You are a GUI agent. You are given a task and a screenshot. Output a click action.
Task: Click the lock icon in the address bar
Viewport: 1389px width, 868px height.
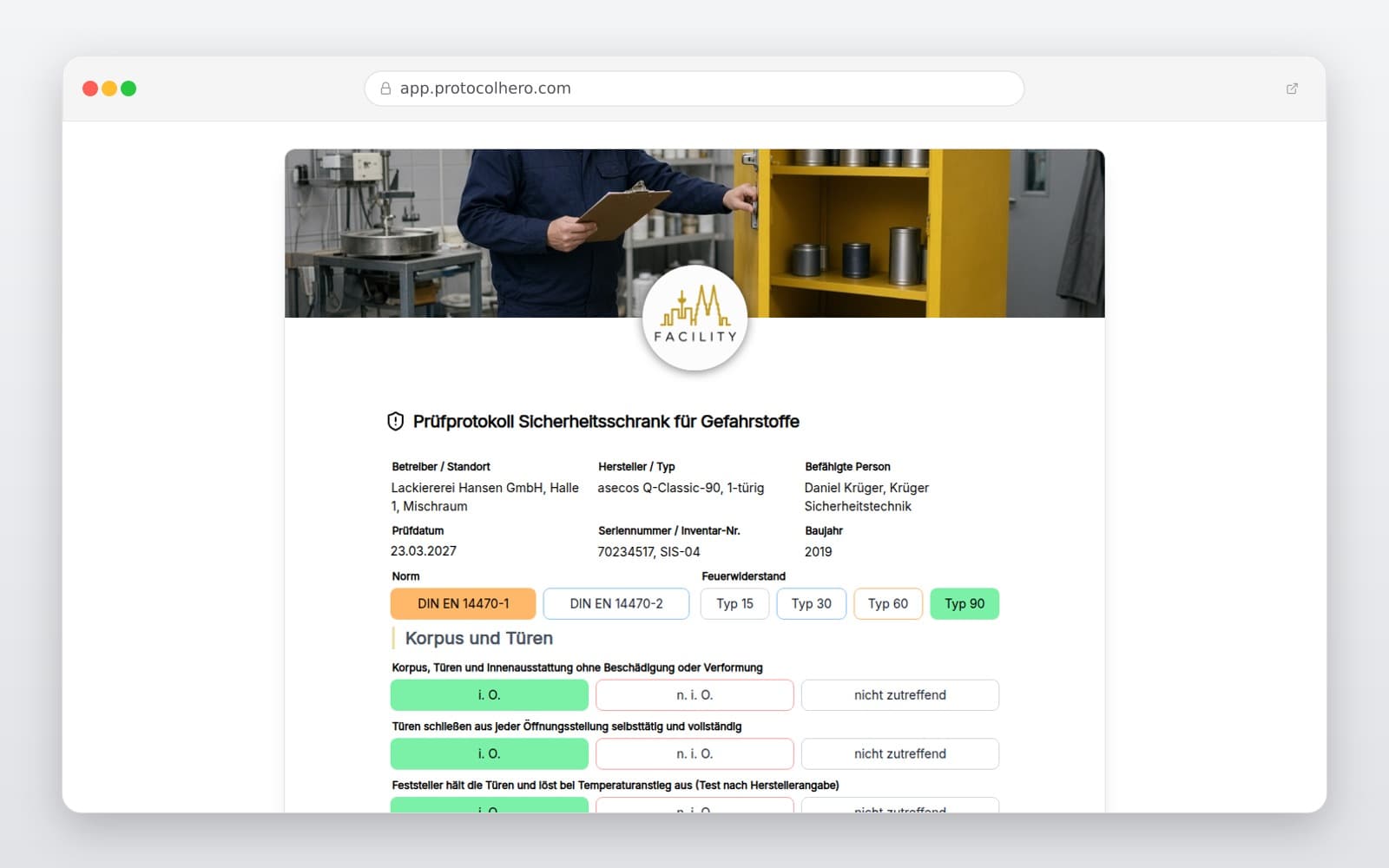click(385, 89)
